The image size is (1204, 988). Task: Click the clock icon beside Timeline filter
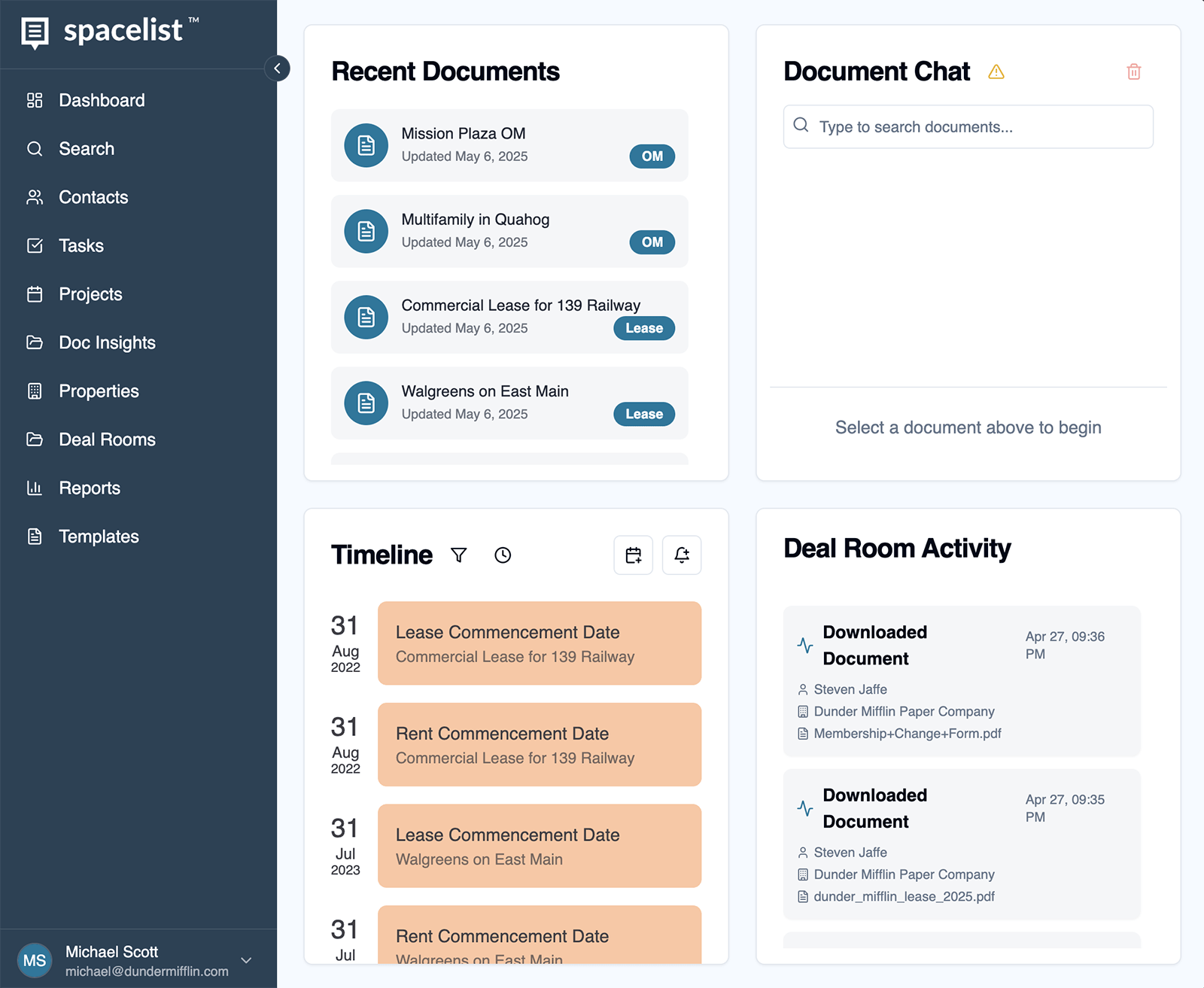pyautogui.click(x=503, y=555)
